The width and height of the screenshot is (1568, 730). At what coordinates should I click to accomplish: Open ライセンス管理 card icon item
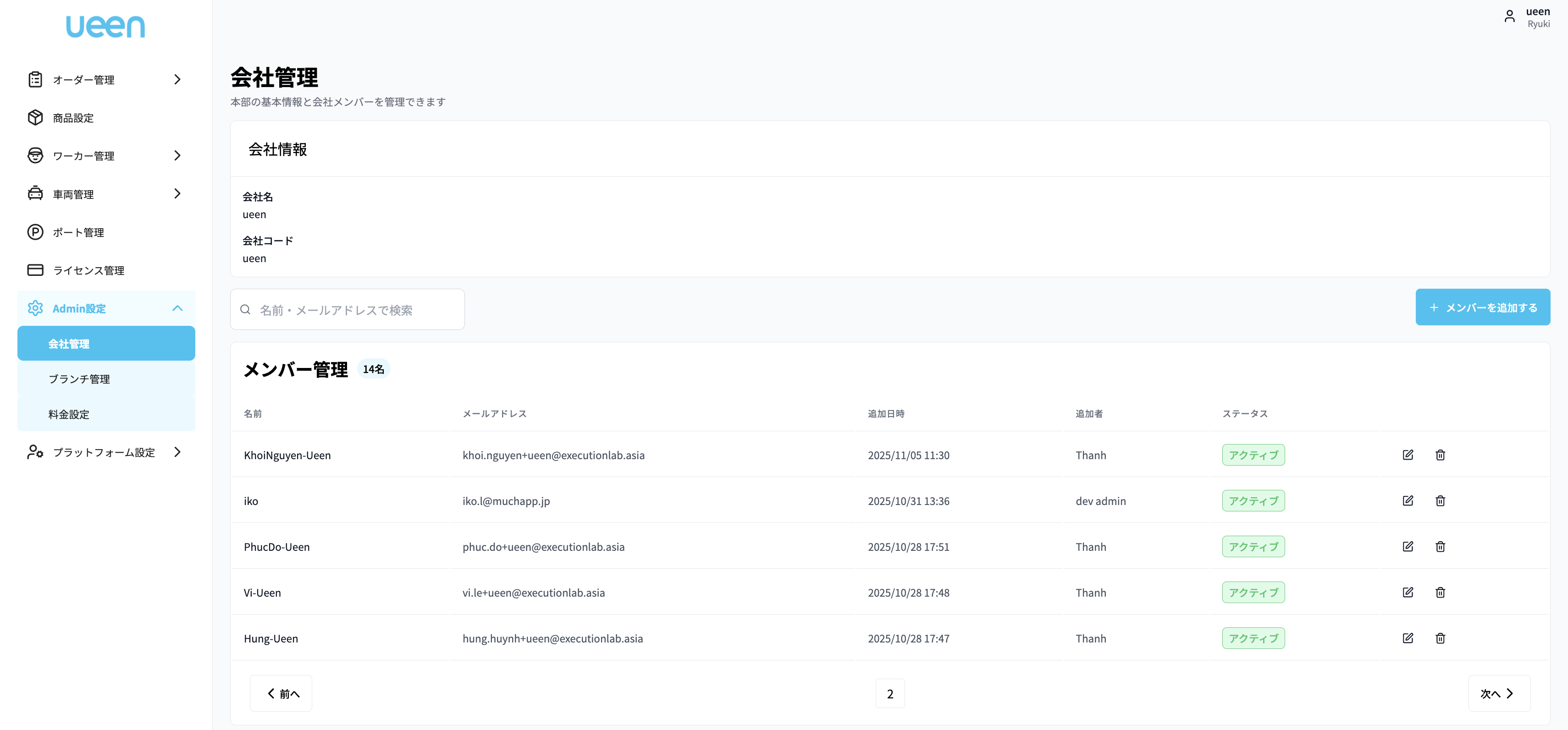point(88,271)
